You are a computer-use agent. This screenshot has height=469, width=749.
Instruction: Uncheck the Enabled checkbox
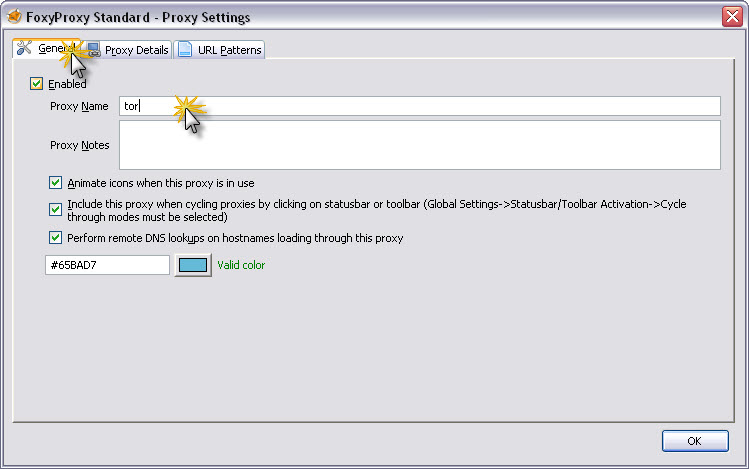[x=37, y=85]
